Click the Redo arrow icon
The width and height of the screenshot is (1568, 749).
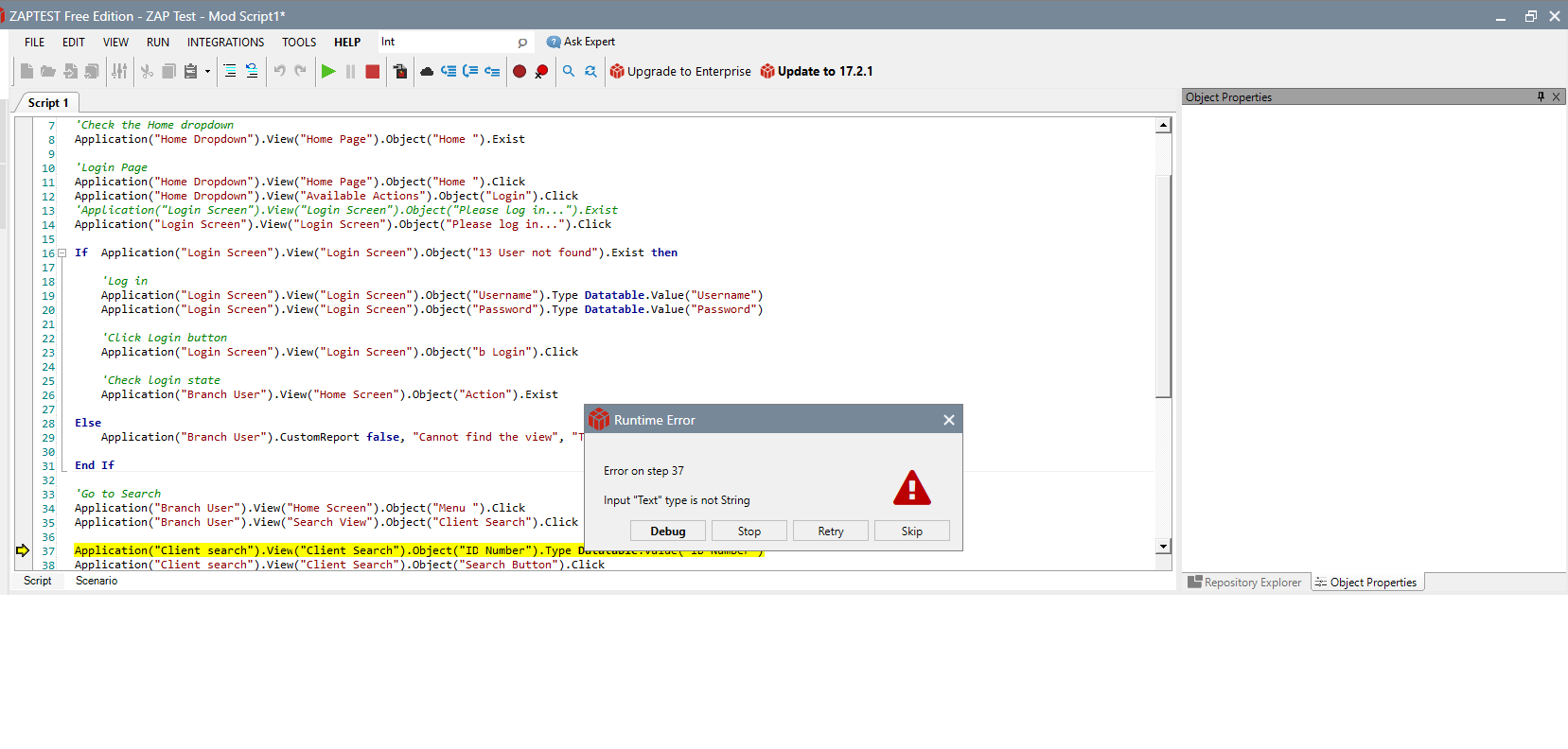pyautogui.click(x=300, y=71)
